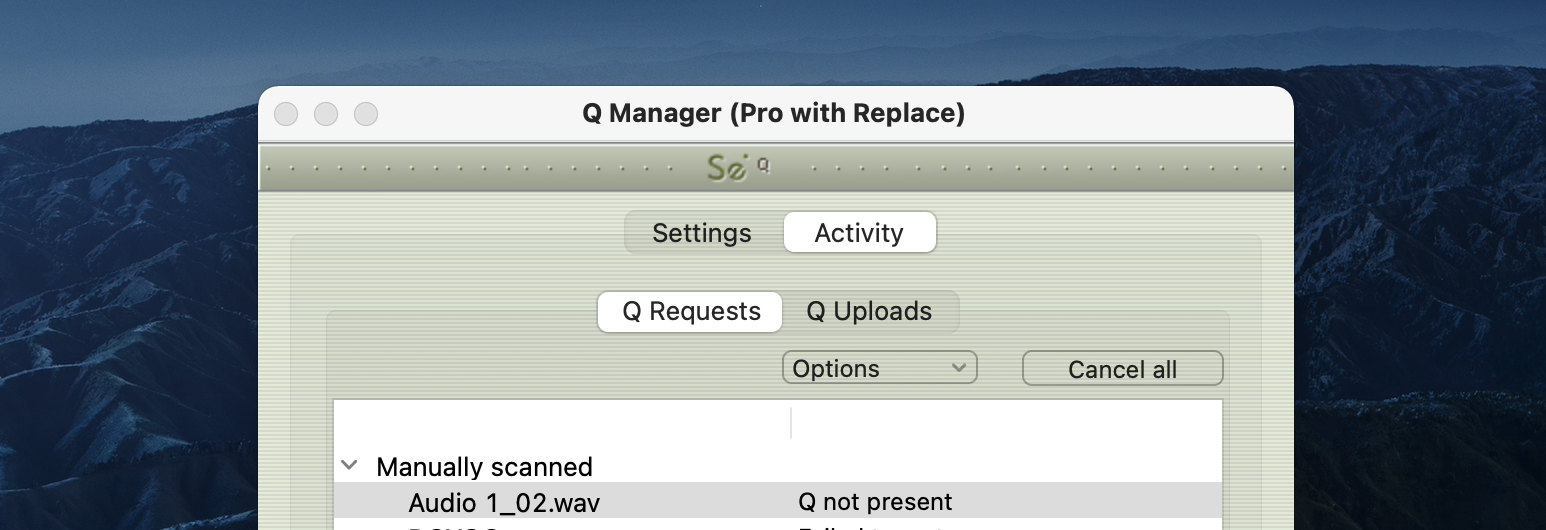The width and height of the screenshot is (1546, 530).
Task: Switch to the Settings tab
Action: click(701, 233)
